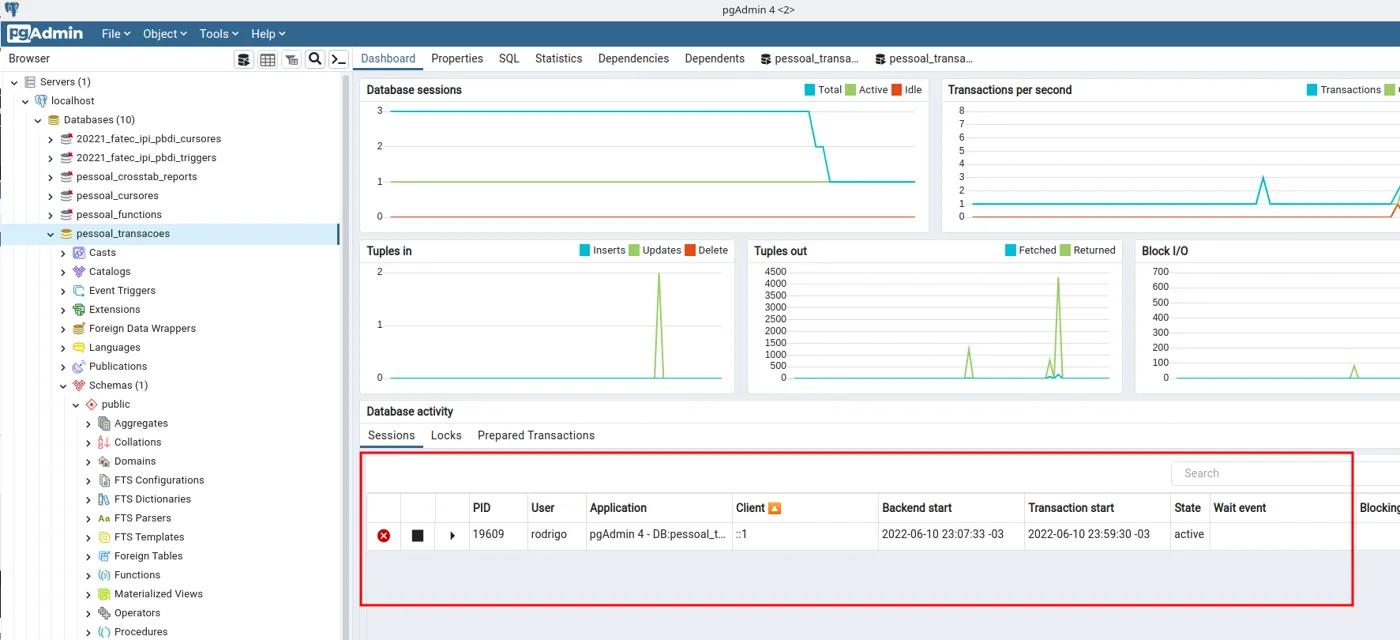Select the 20221_fatec_ipi_pbdi_triggers database
Viewport: 1400px width, 640px height.
pyautogui.click(x=146, y=158)
